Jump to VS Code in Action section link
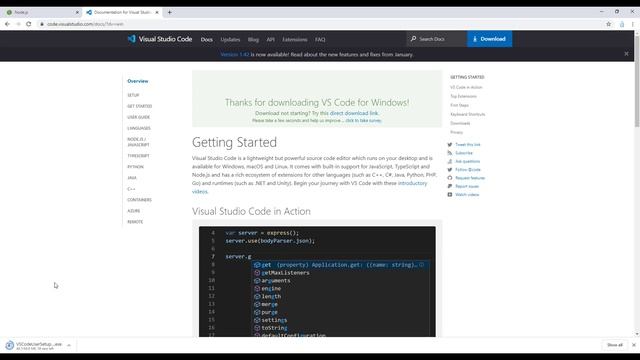640x360 pixels. point(466,87)
